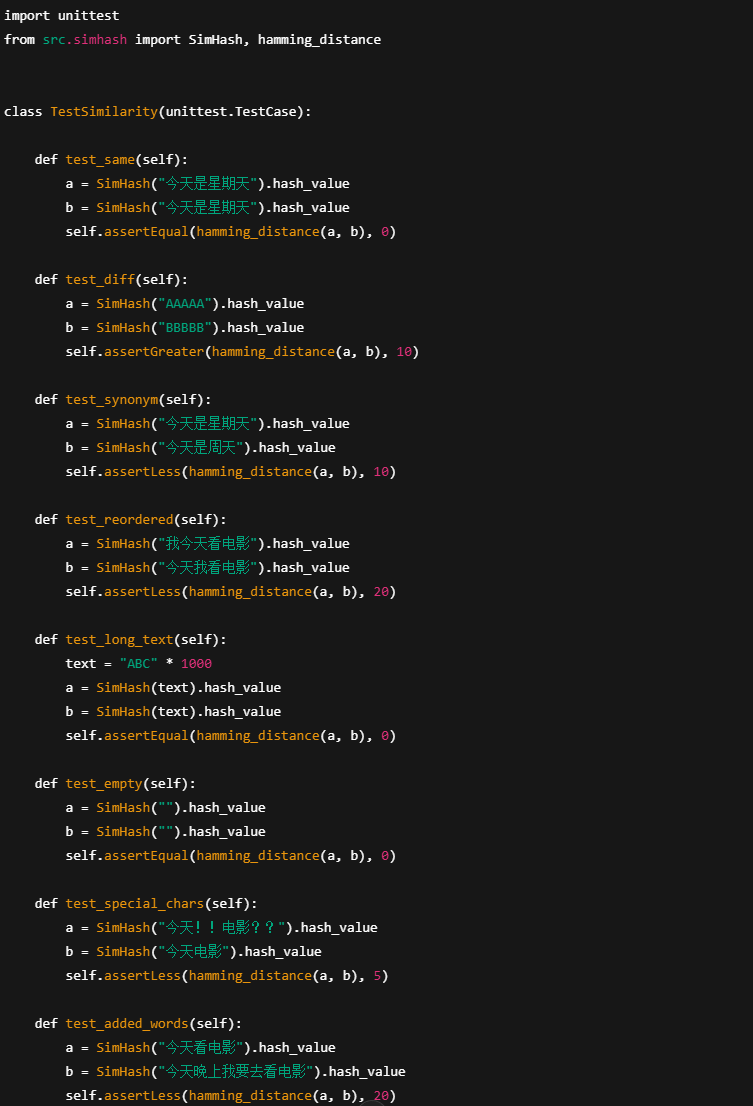Click 'unittest.TestCase' in the class declaration

coord(231,111)
